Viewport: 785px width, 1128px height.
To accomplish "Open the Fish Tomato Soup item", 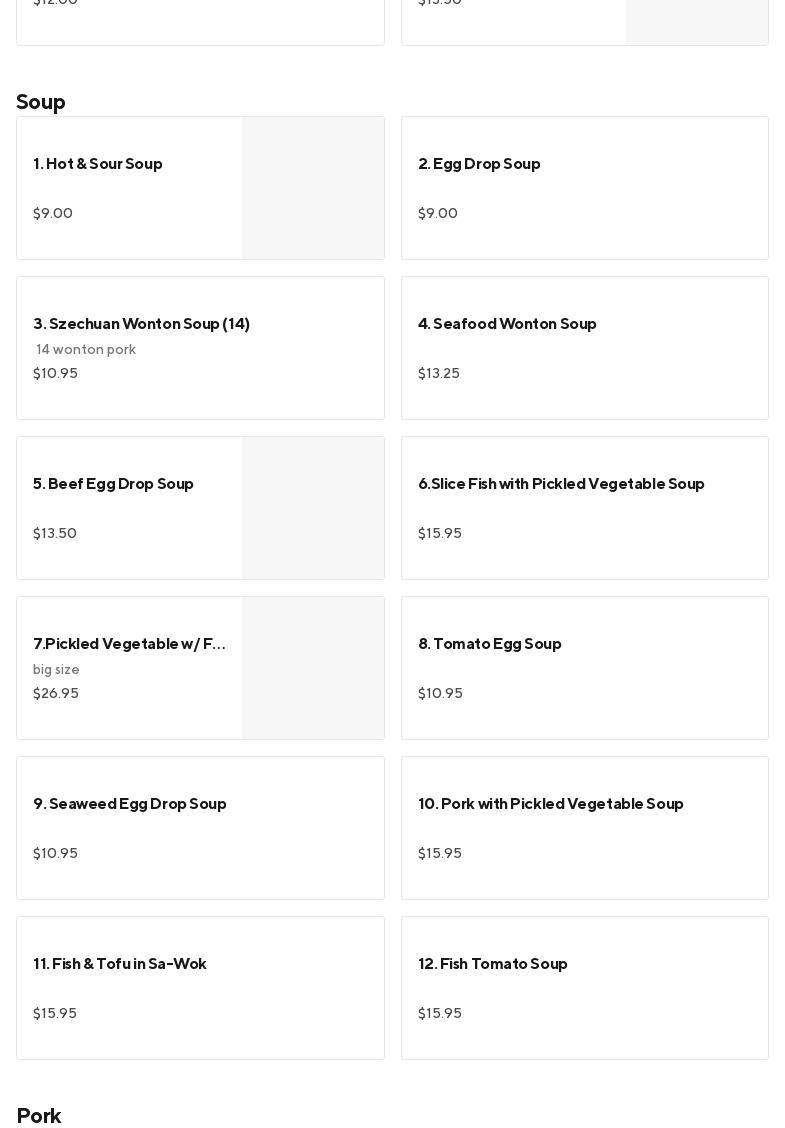I will (x=493, y=964).
